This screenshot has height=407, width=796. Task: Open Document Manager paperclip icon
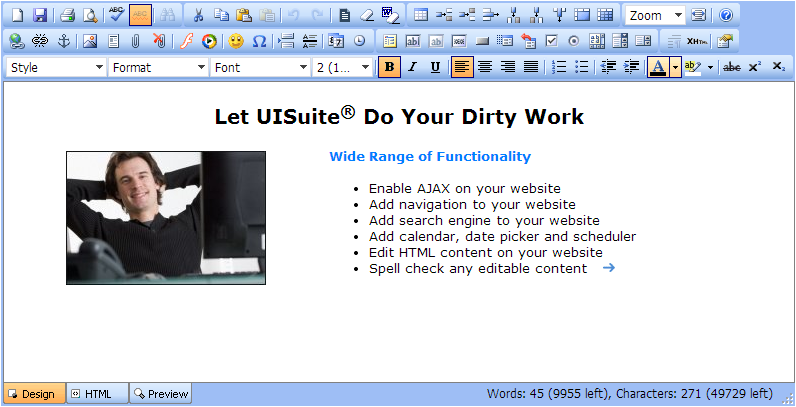136,41
